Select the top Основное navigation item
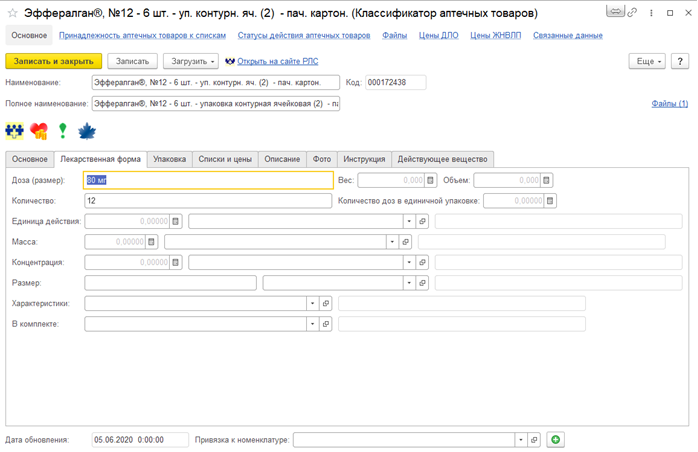The height and width of the screenshot is (452, 698). tap(29, 36)
